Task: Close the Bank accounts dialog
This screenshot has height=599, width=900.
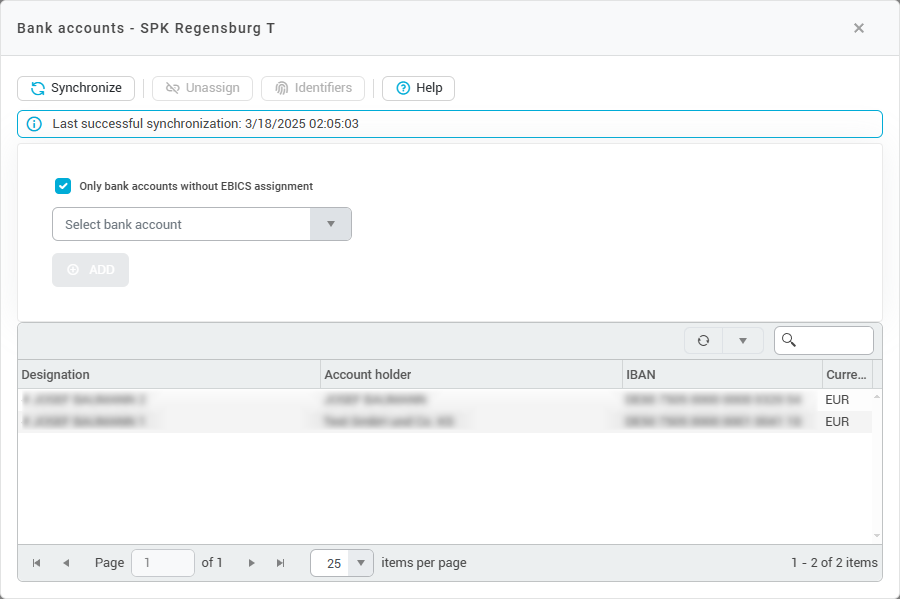Action: (x=859, y=28)
